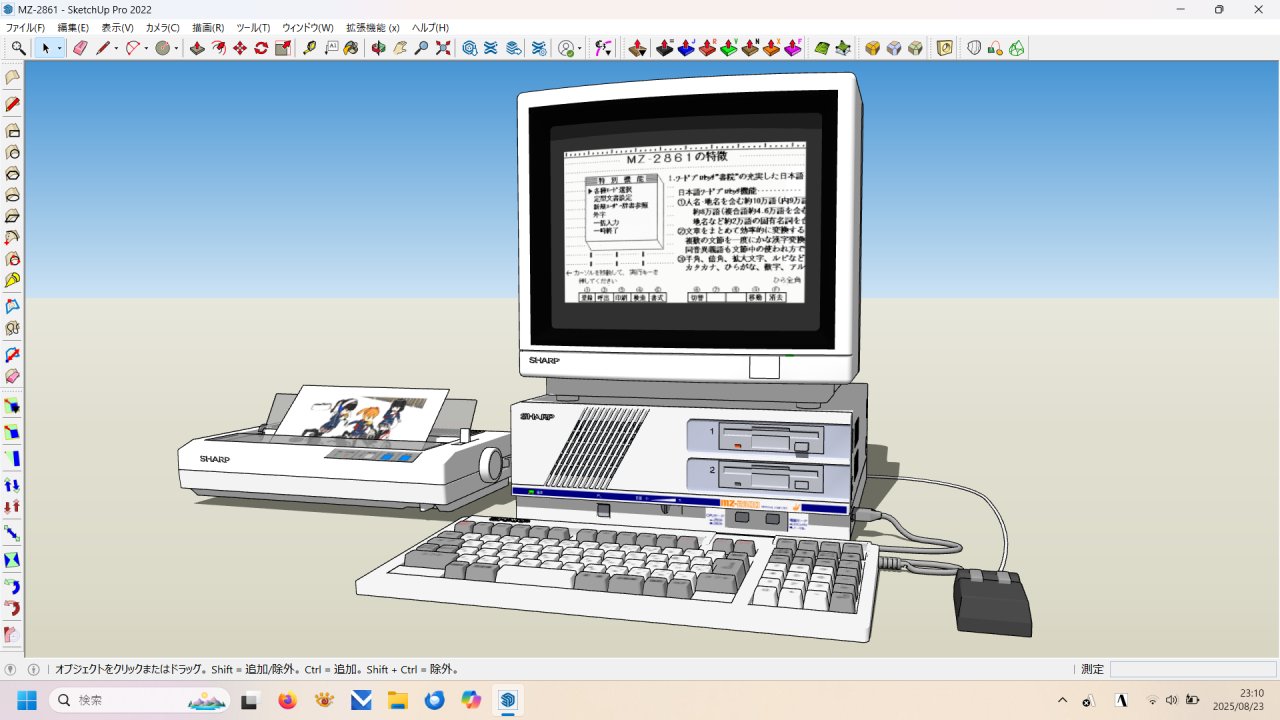The height and width of the screenshot is (720, 1280).
Task: Click the 測定 measurements input box
Action: click(x=1193, y=670)
